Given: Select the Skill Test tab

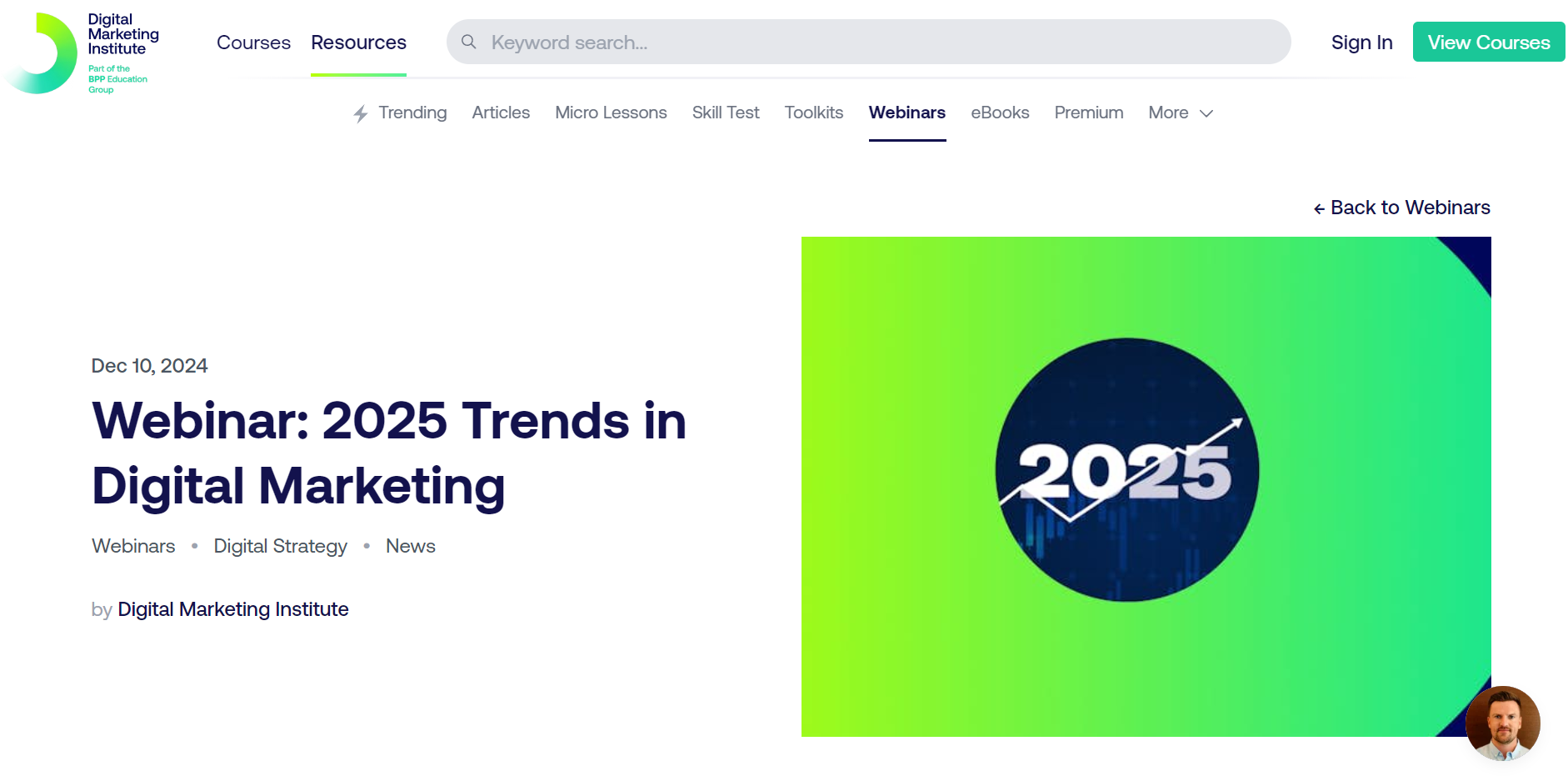Looking at the screenshot, I should click(x=726, y=113).
